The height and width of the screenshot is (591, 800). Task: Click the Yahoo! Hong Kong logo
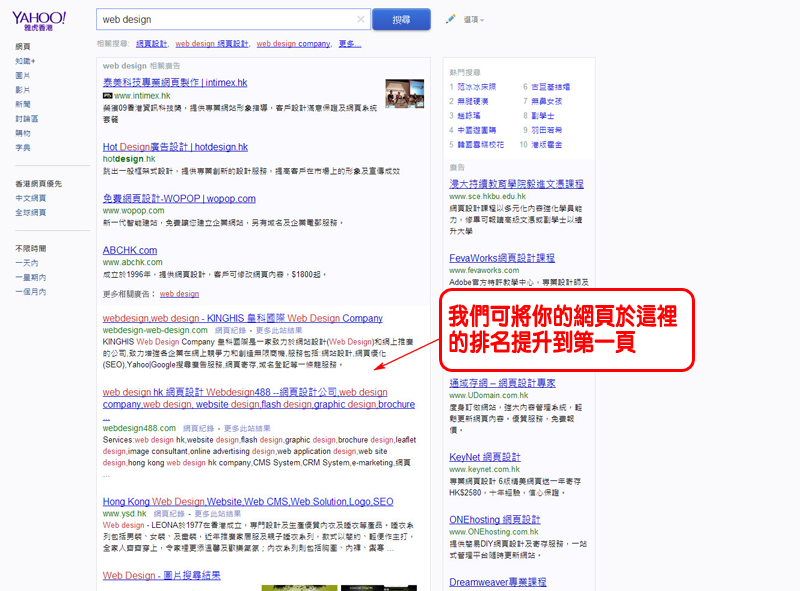tap(39, 22)
